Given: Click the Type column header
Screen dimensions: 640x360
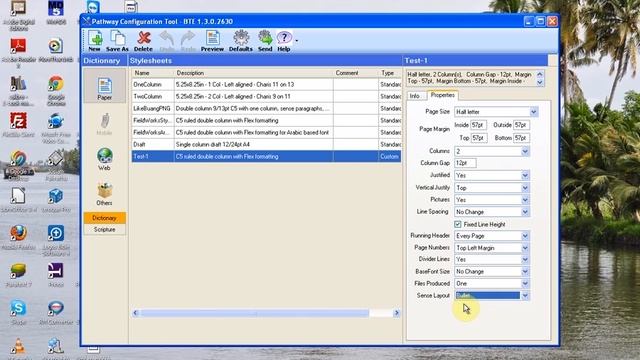Looking at the screenshot, I should (390, 73).
